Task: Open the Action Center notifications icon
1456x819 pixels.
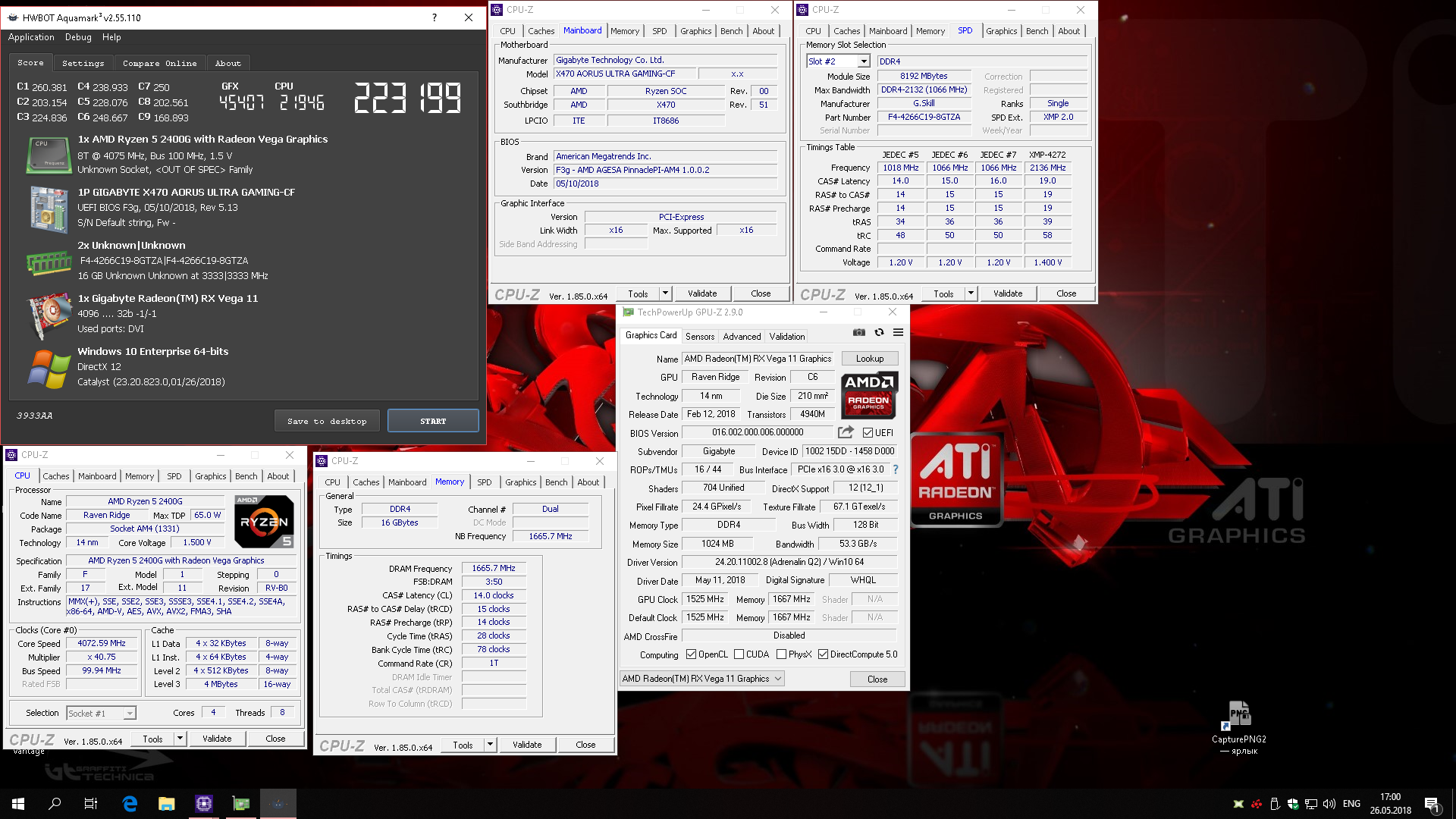Action: 1432,804
